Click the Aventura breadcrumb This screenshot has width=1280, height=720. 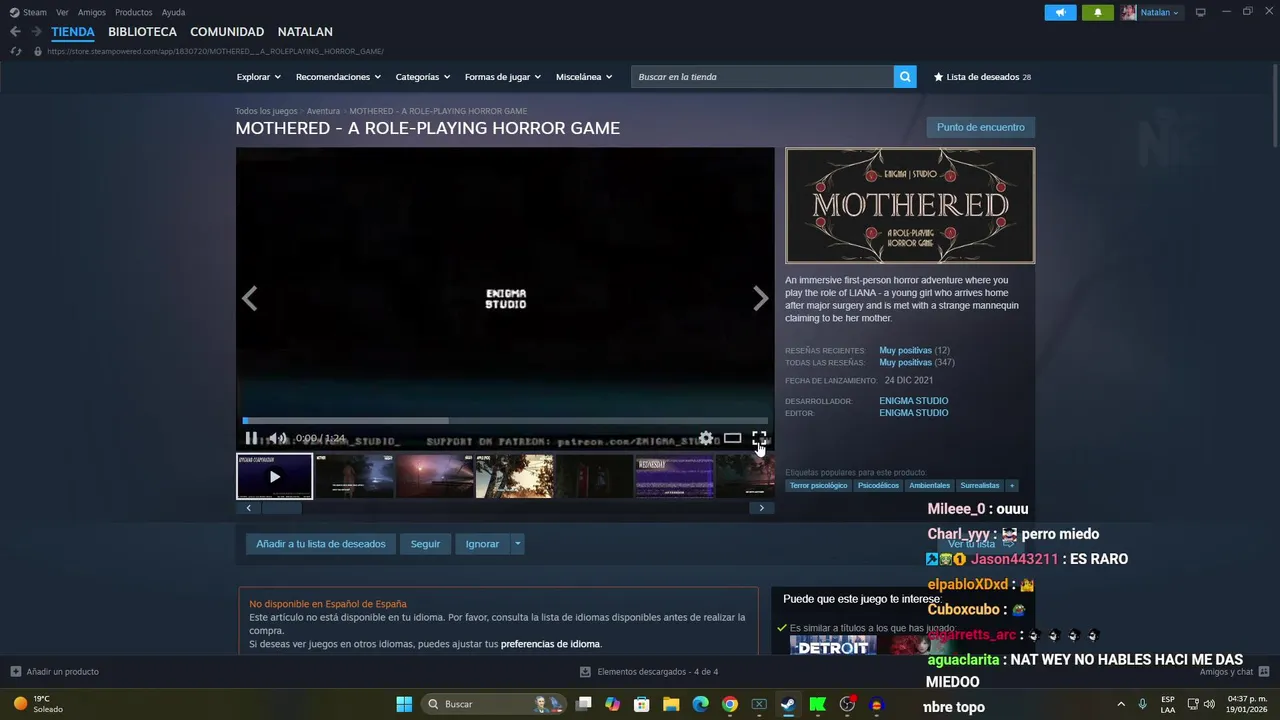[323, 111]
